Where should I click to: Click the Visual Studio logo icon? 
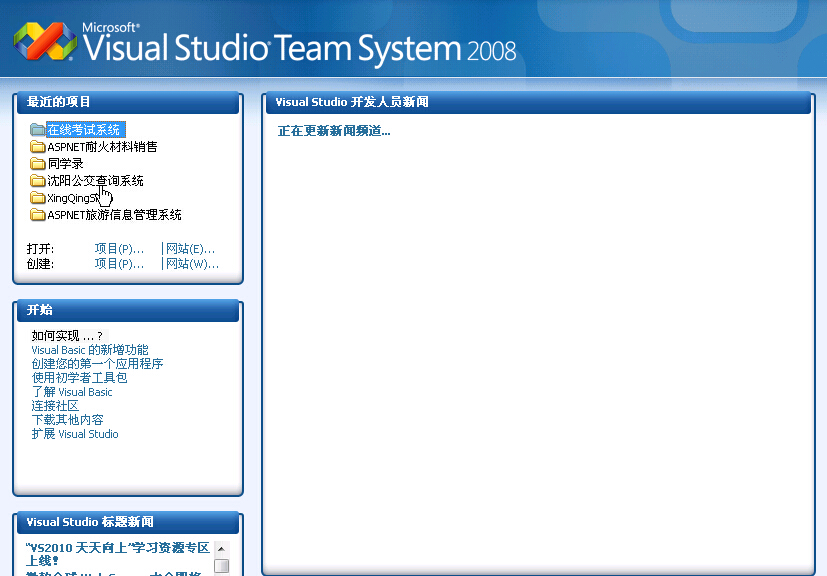click(x=45, y=41)
